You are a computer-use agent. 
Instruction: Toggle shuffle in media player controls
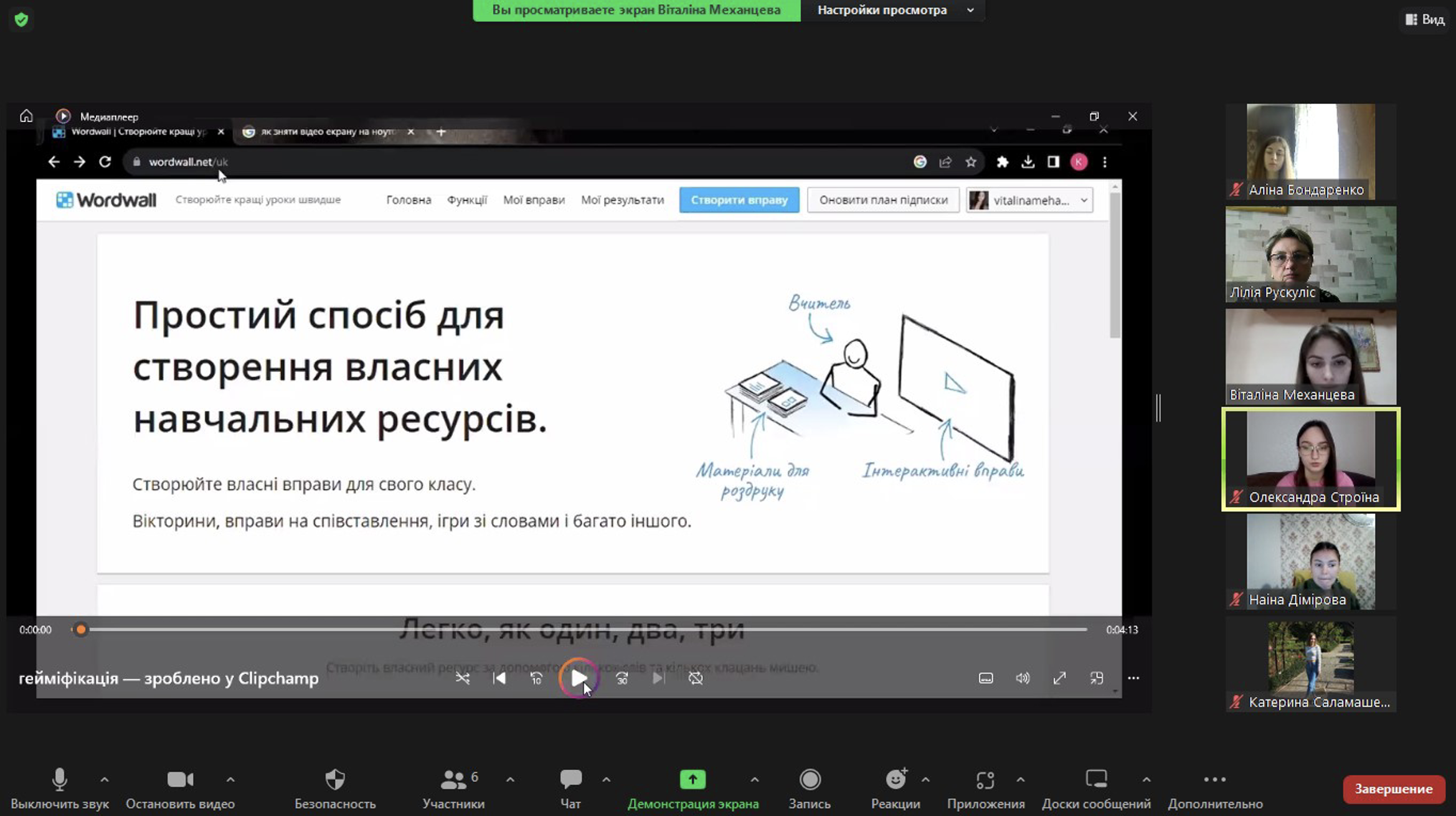pos(462,678)
